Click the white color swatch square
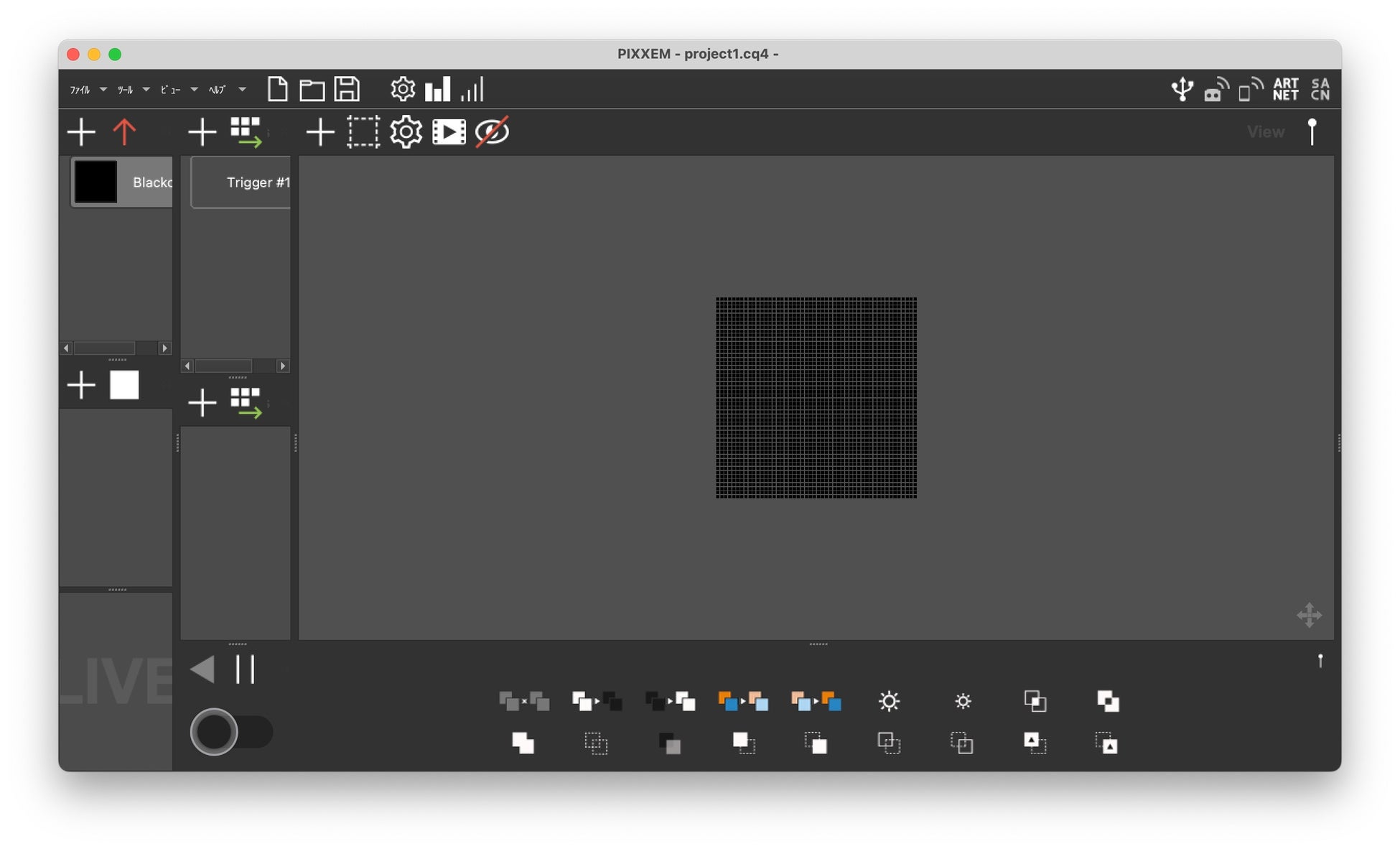The image size is (1400, 849). [124, 386]
